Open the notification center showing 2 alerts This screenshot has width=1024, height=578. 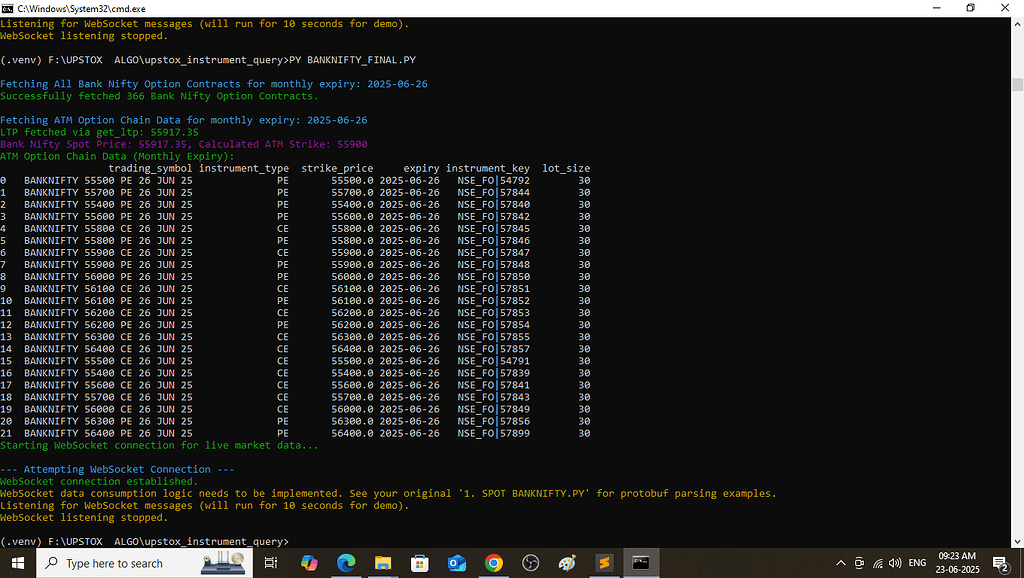pos(1000,563)
